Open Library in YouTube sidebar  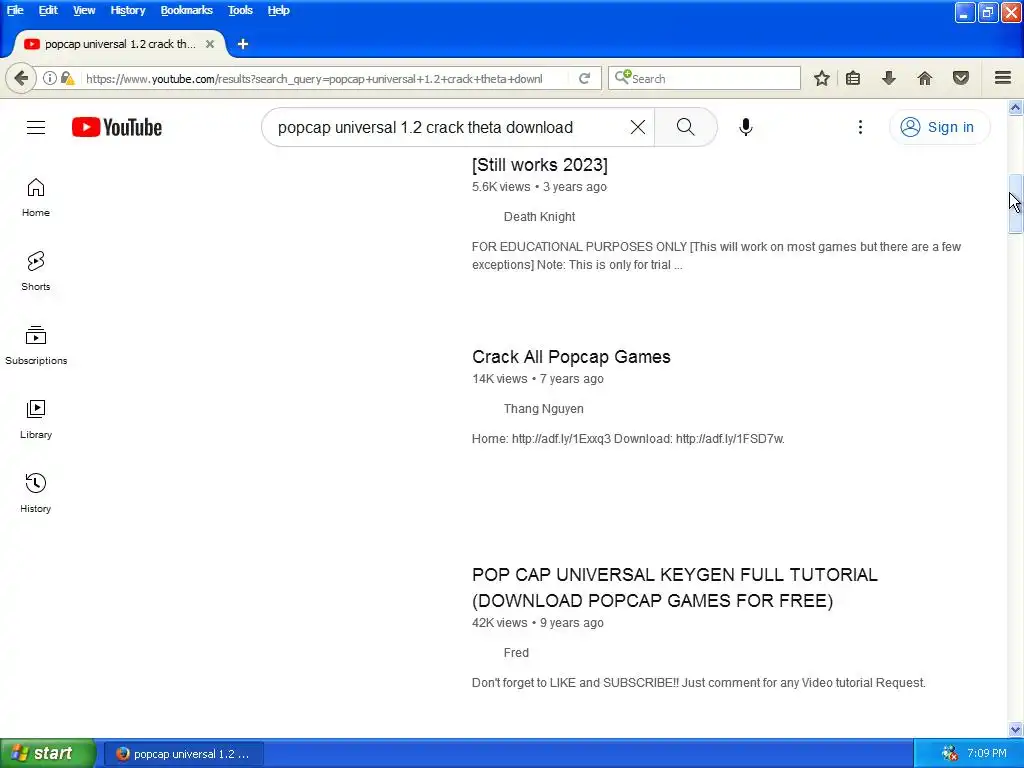tap(36, 419)
